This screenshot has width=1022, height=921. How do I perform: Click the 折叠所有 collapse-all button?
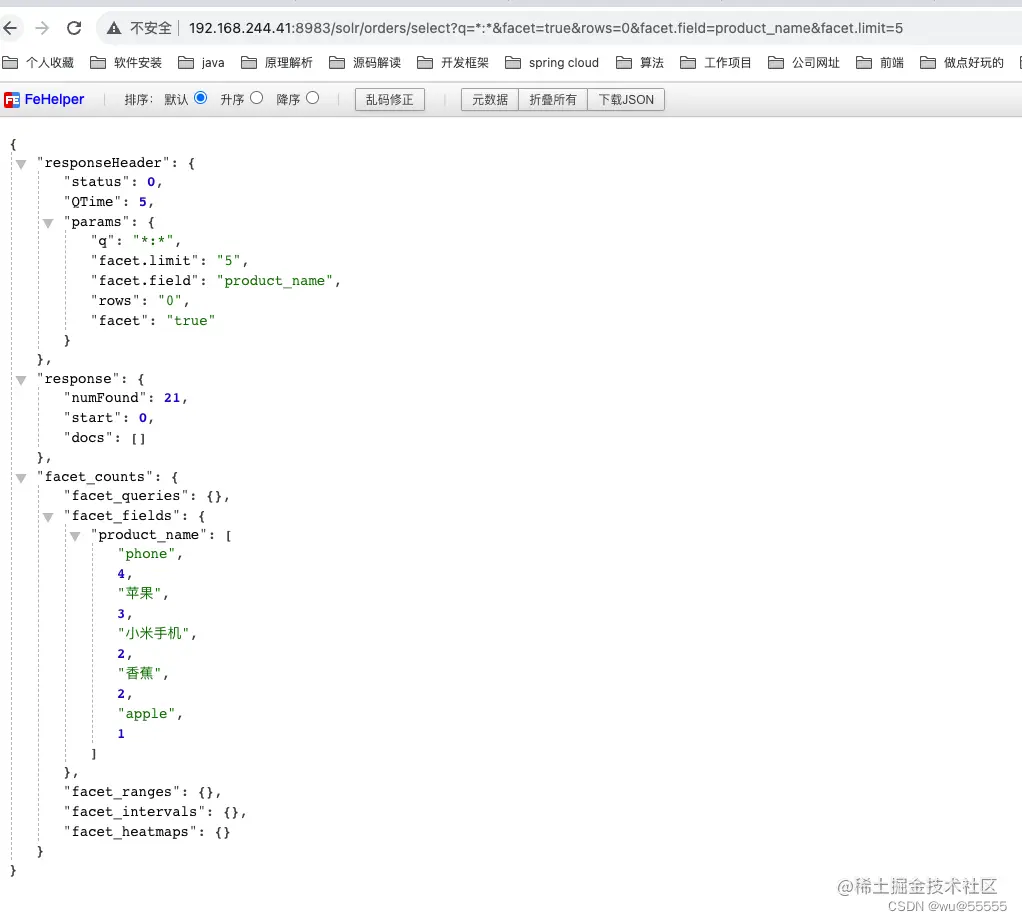(553, 100)
